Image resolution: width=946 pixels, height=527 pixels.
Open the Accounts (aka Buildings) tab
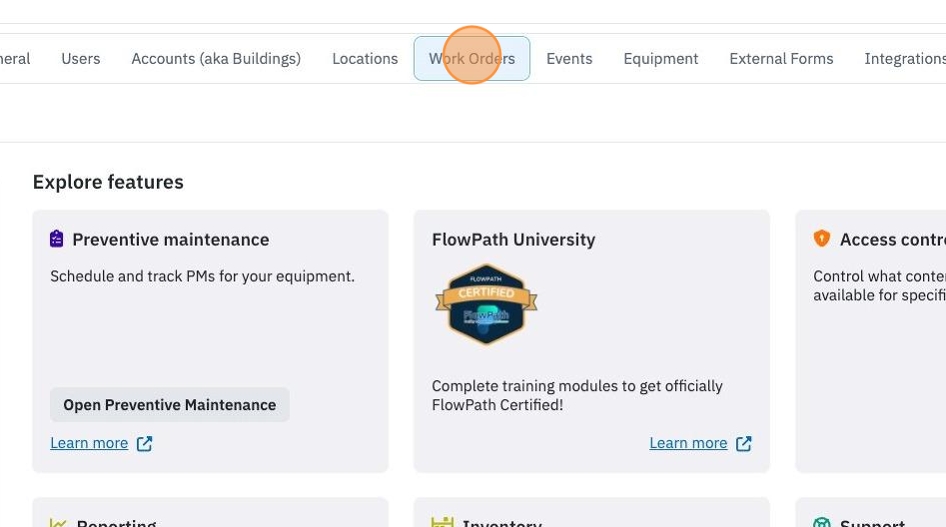click(216, 58)
